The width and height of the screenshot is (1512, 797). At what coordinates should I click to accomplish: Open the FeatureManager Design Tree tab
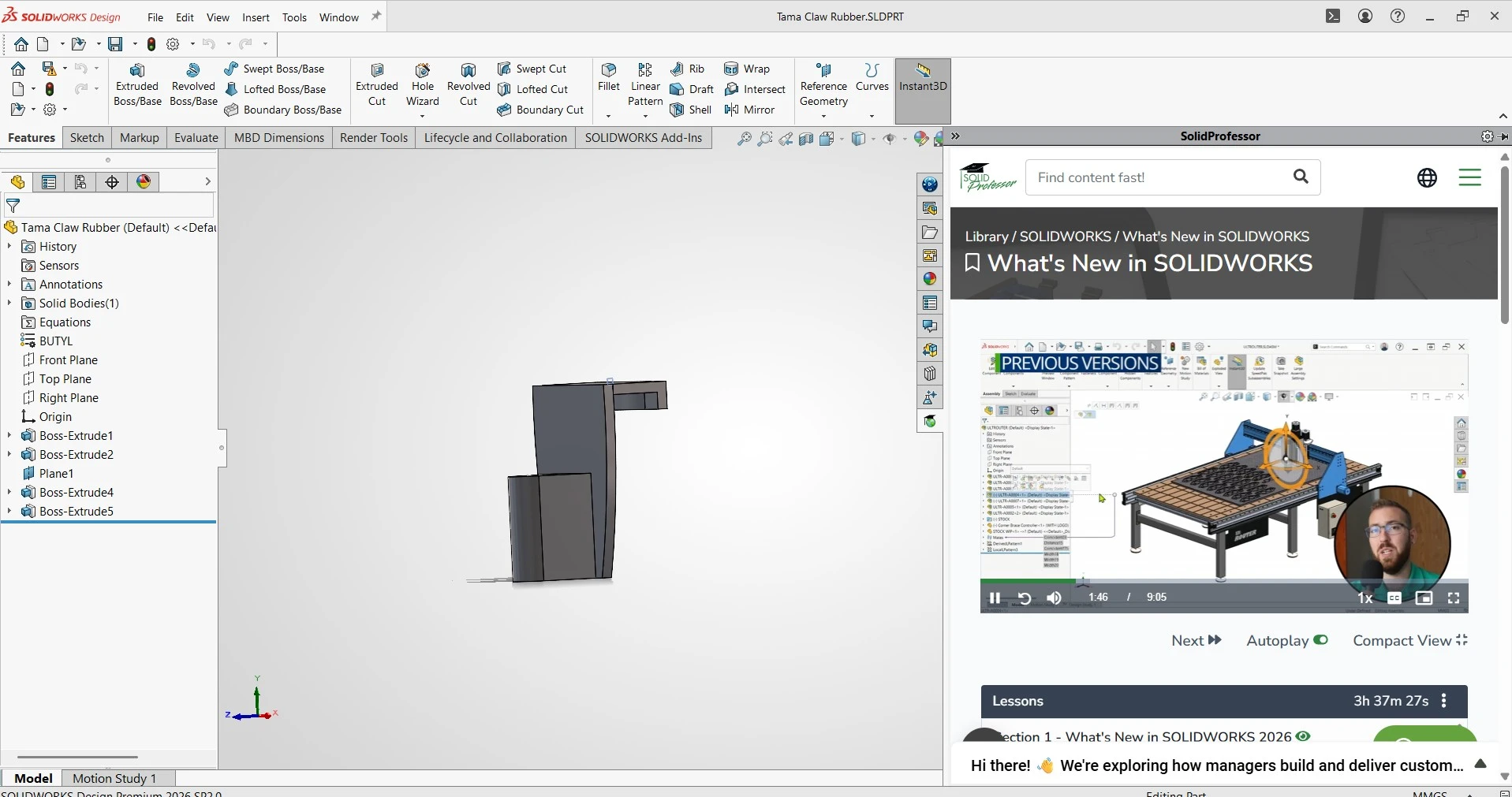(x=17, y=182)
